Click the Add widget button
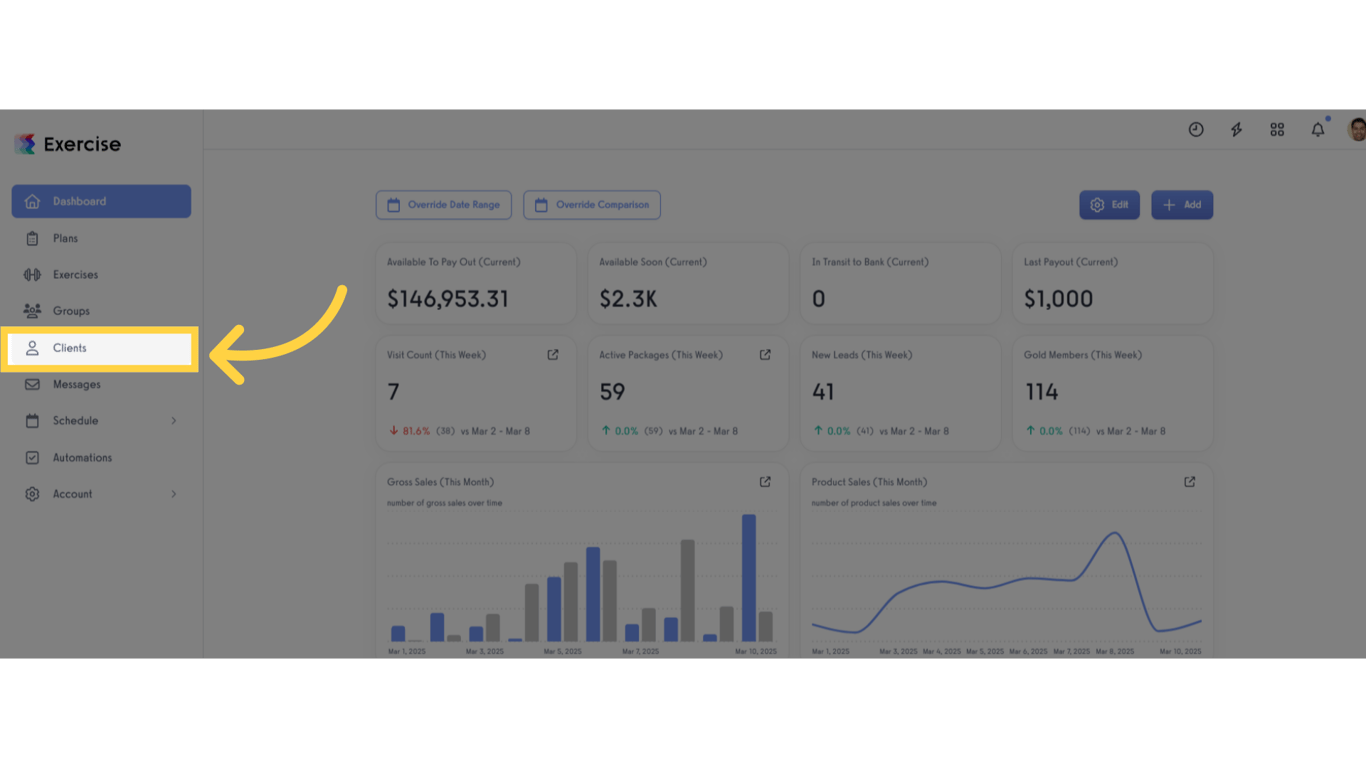Screen dimensions: 1366x768 [x=1182, y=205]
